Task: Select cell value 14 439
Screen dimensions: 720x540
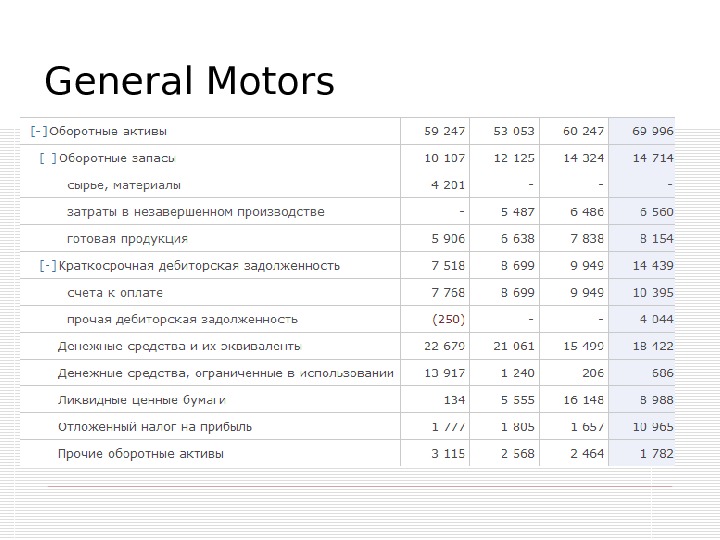Action: 652,266
